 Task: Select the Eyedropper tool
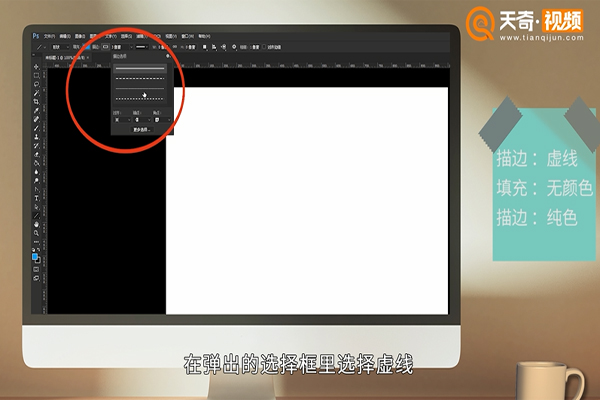point(36,111)
